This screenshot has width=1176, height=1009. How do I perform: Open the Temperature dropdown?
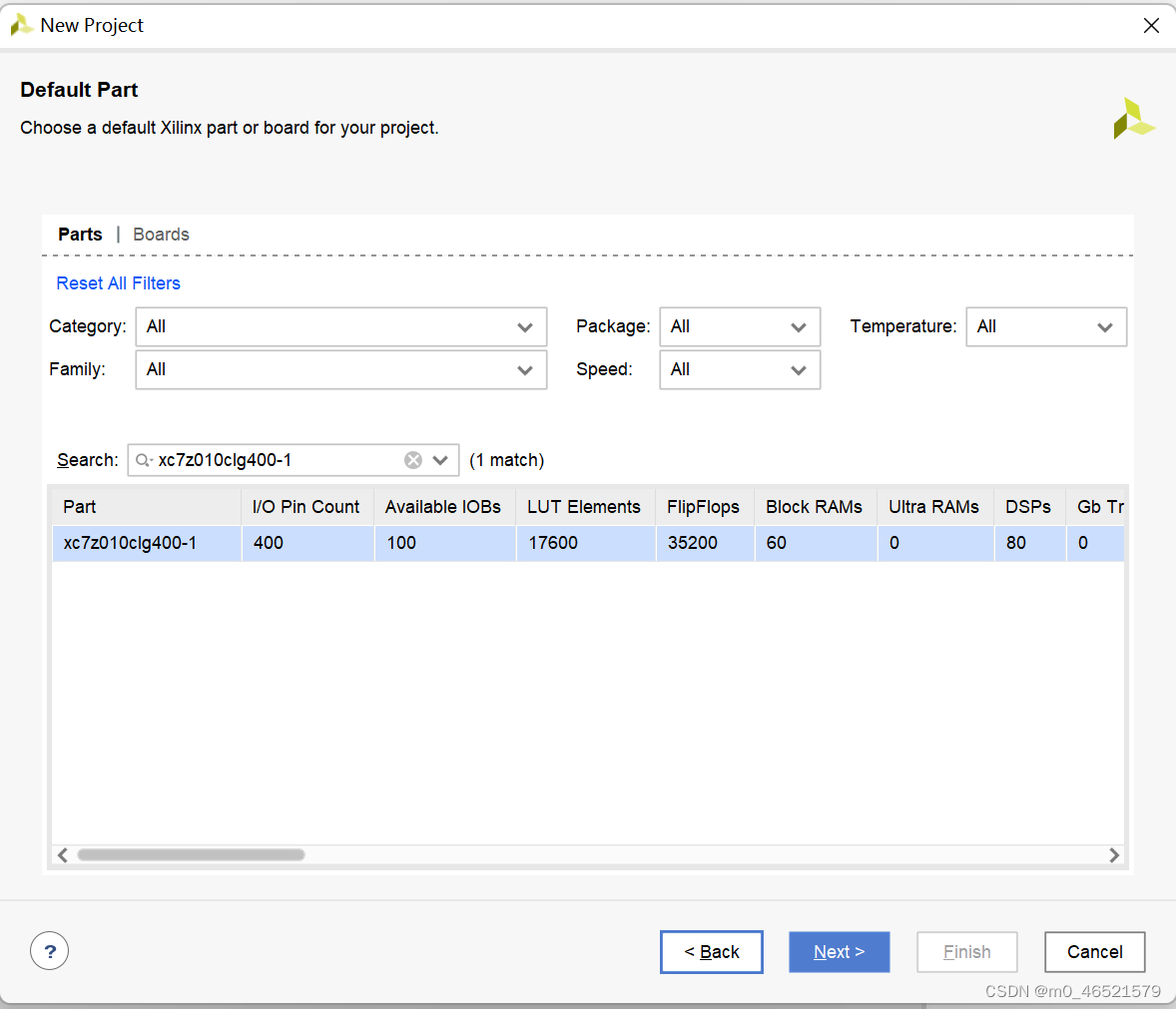(1046, 326)
